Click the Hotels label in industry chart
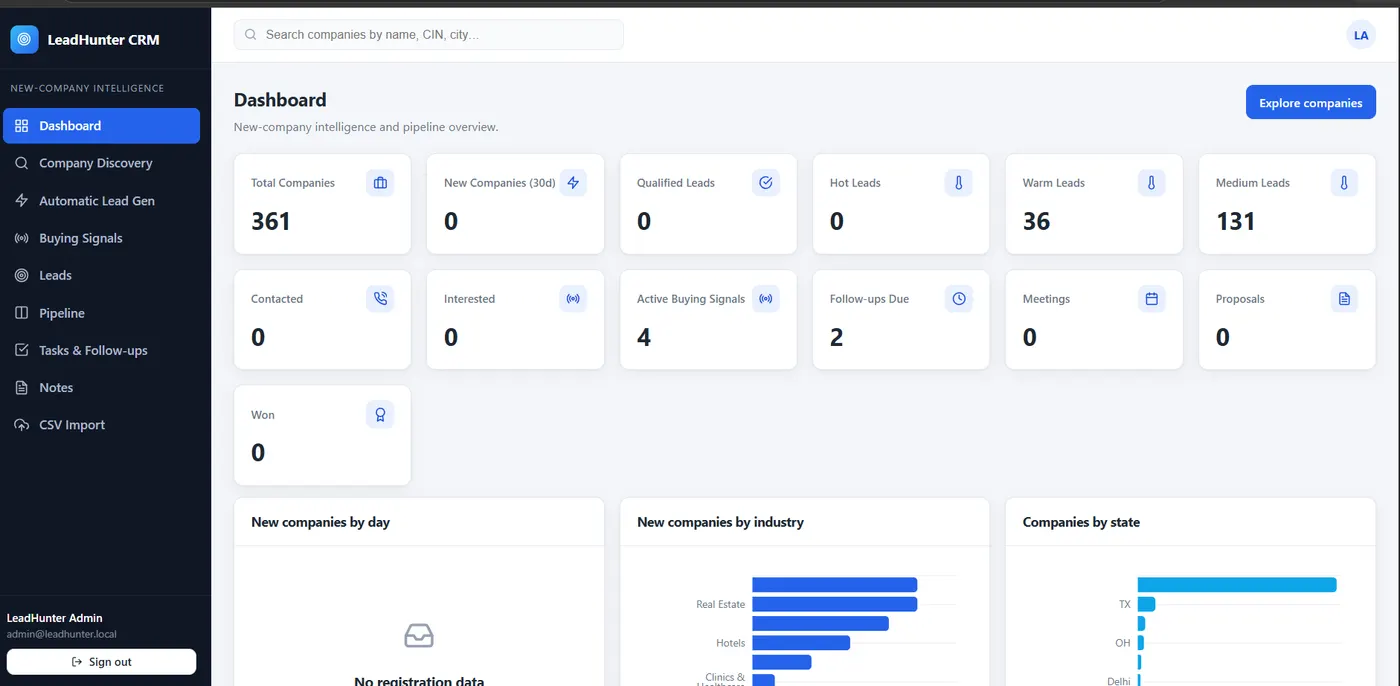Image resolution: width=1400 pixels, height=686 pixels. tap(731, 643)
